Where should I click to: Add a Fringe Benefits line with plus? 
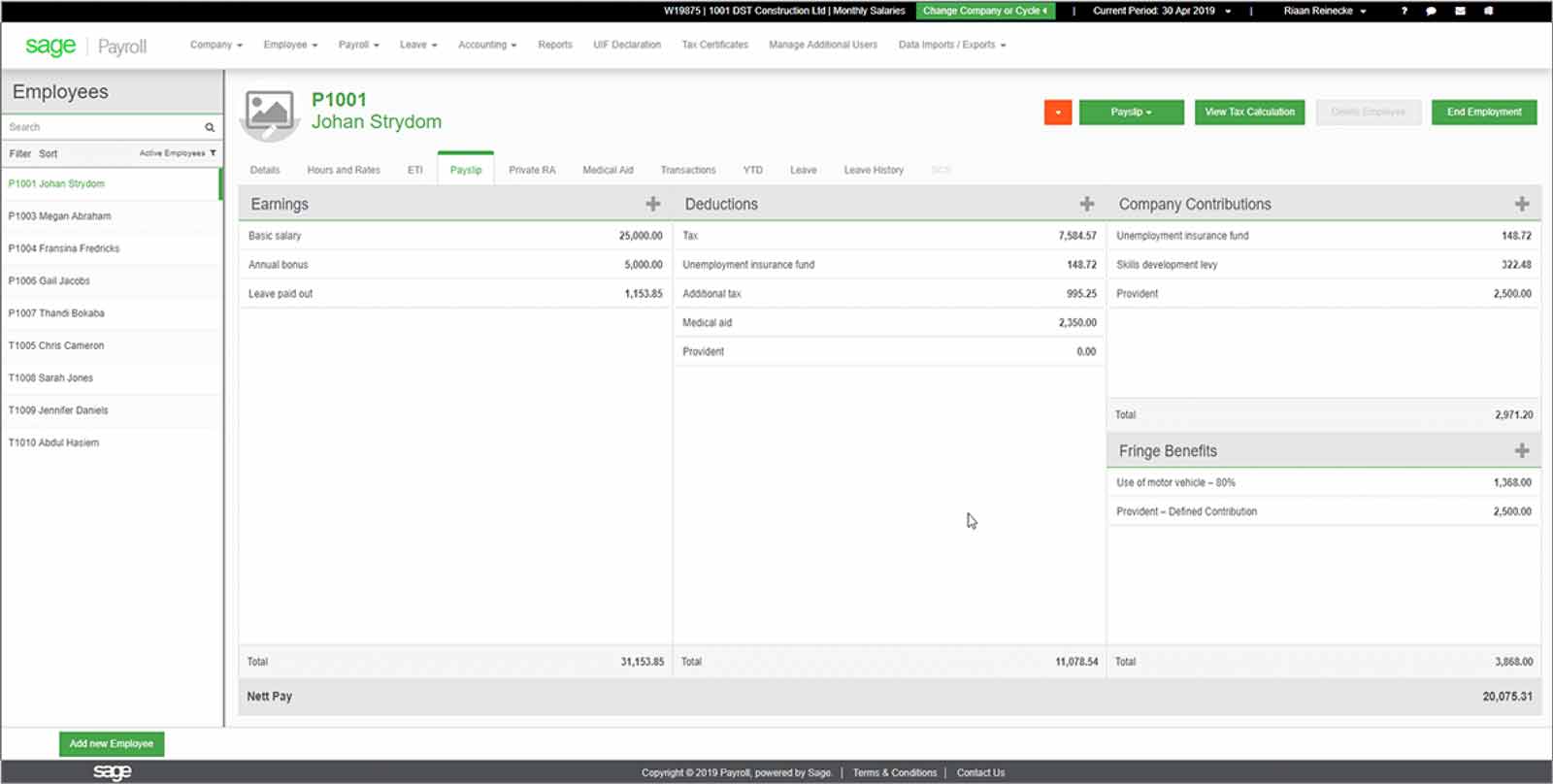point(1522,451)
